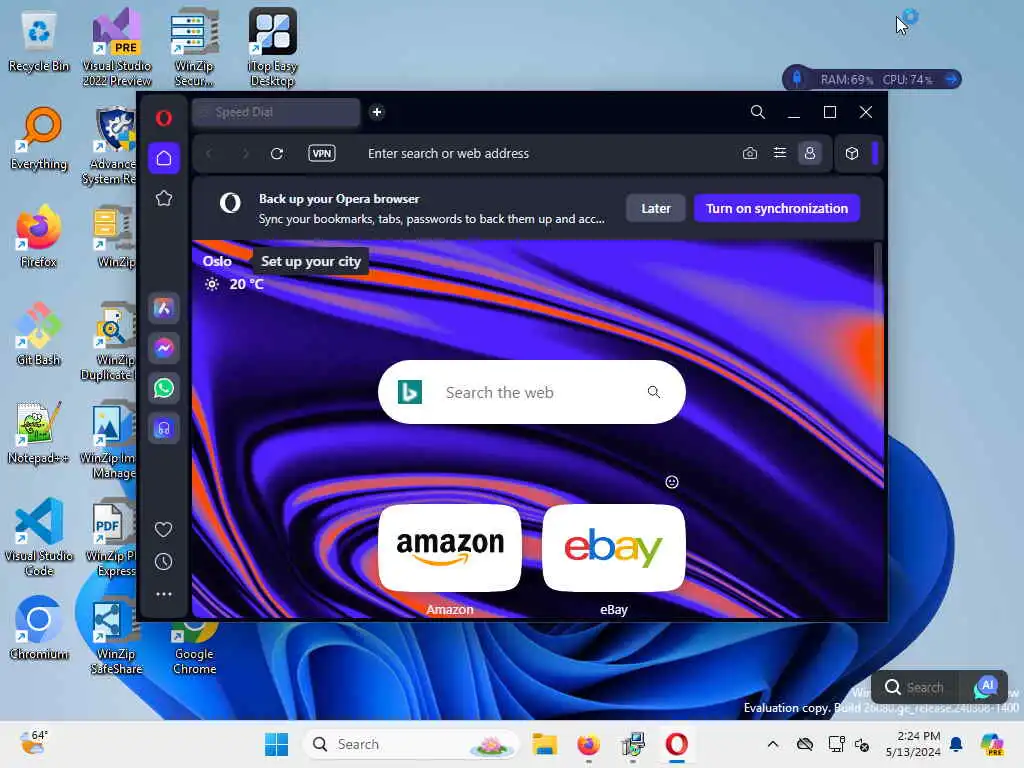Image resolution: width=1024 pixels, height=768 pixels.
Task: Open the eBay speed dial tile
Action: (614, 548)
